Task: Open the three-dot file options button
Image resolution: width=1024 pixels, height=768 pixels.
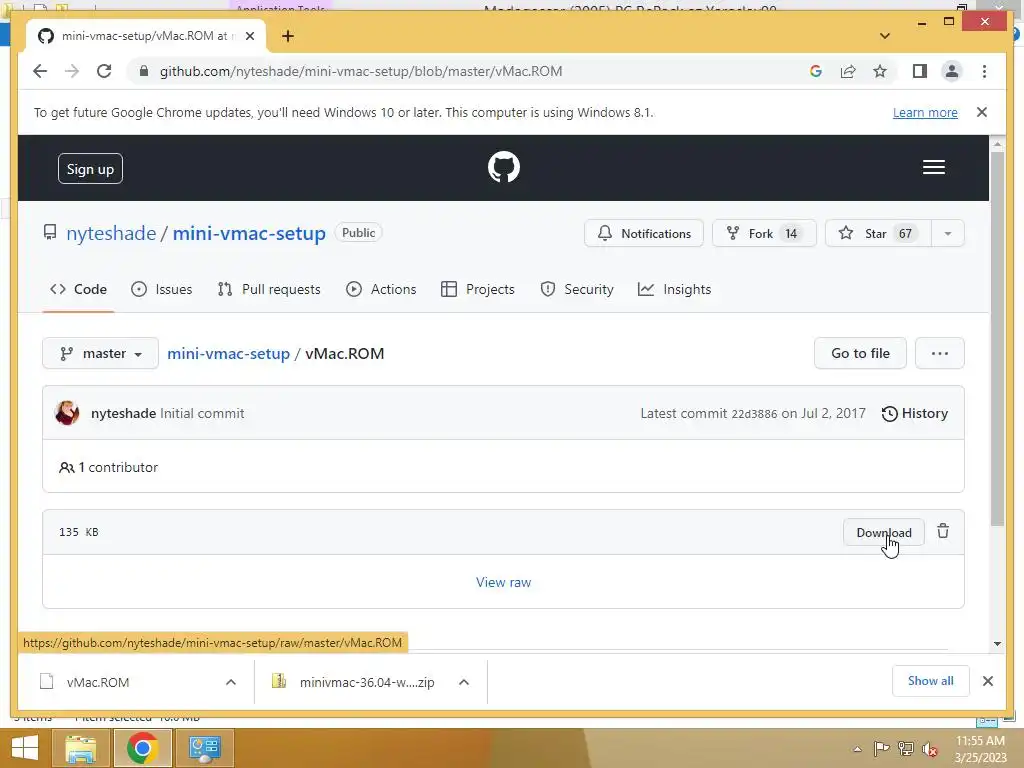Action: pyautogui.click(x=939, y=353)
